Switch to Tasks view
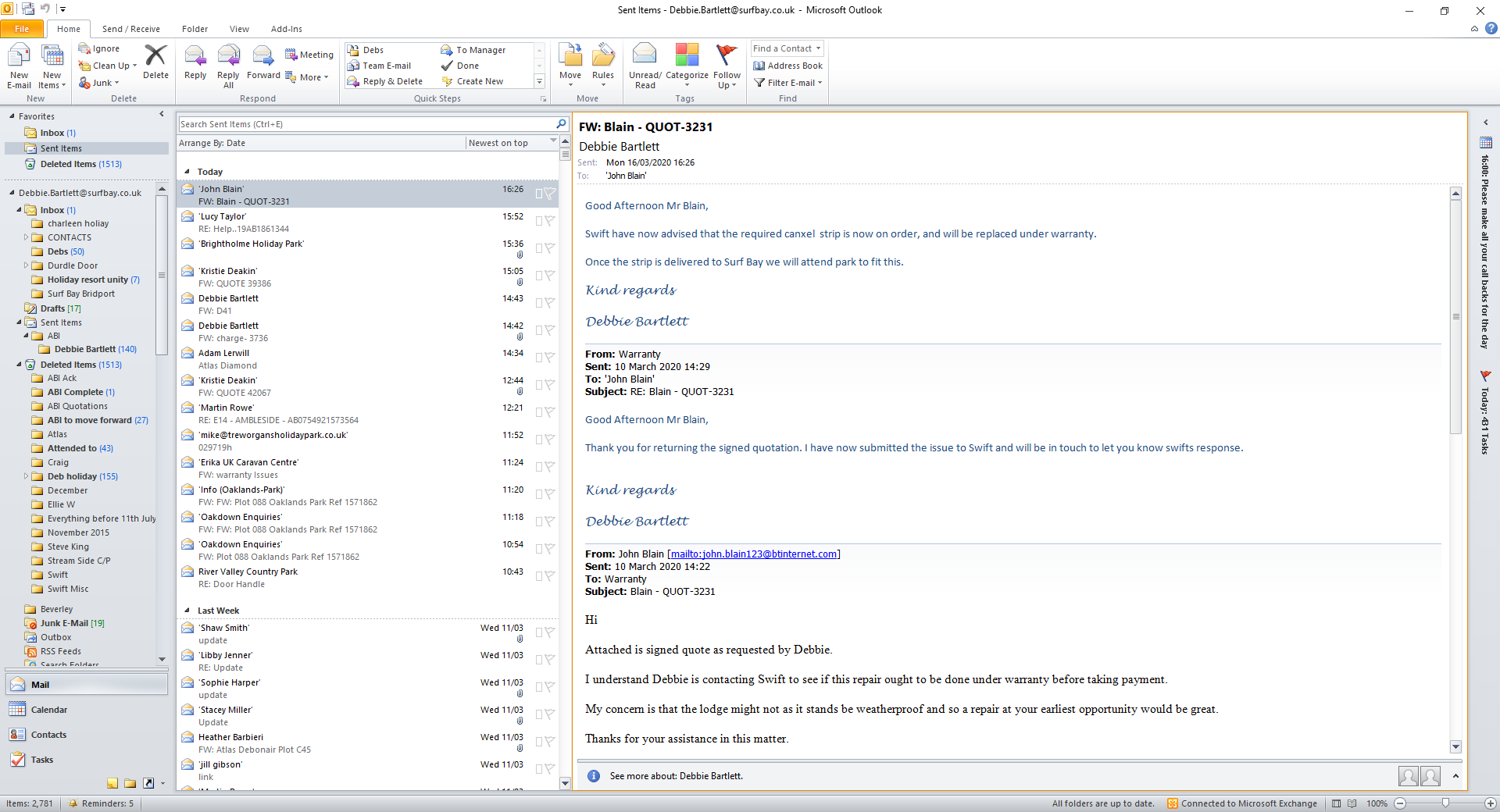This screenshot has width=1500, height=812. (x=86, y=760)
